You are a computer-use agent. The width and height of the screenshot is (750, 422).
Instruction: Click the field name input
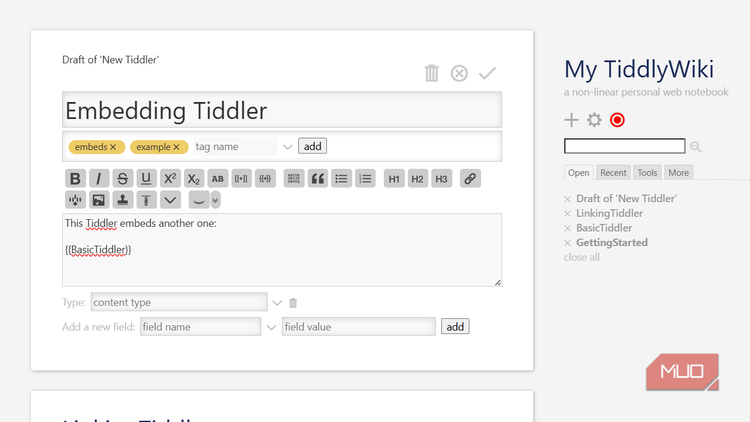click(200, 327)
